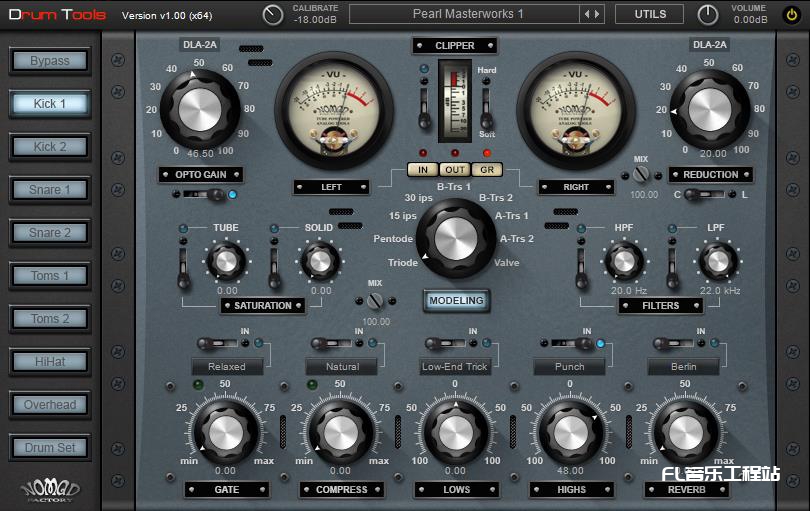
Task: Toggle the HPF filter switch
Action: pos(581,268)
